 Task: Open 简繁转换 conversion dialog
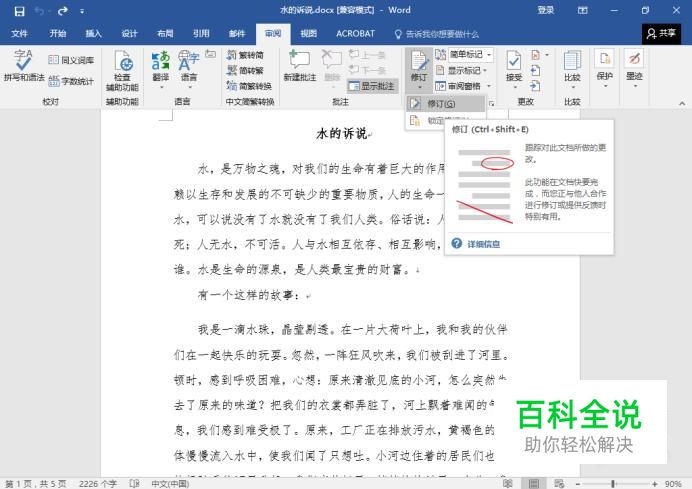(x=249, y=86)
